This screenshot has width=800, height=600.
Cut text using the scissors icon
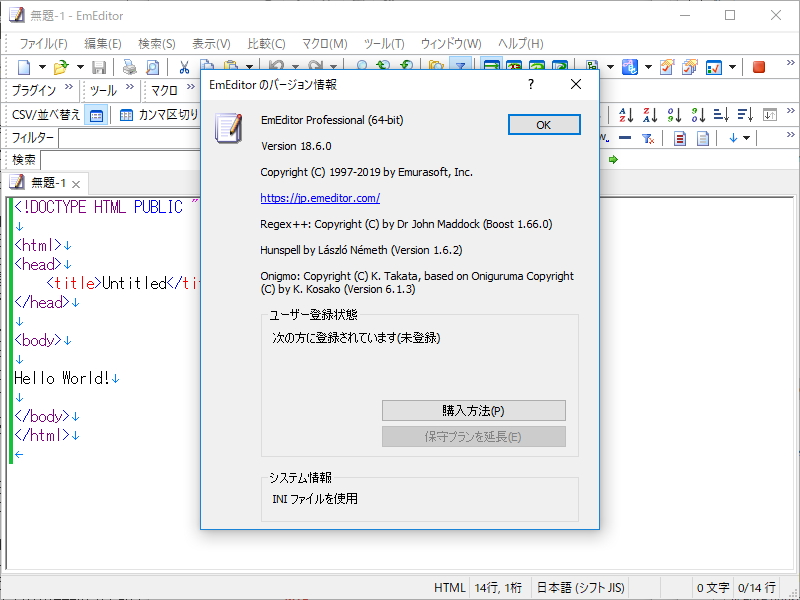tap(185, 66)
